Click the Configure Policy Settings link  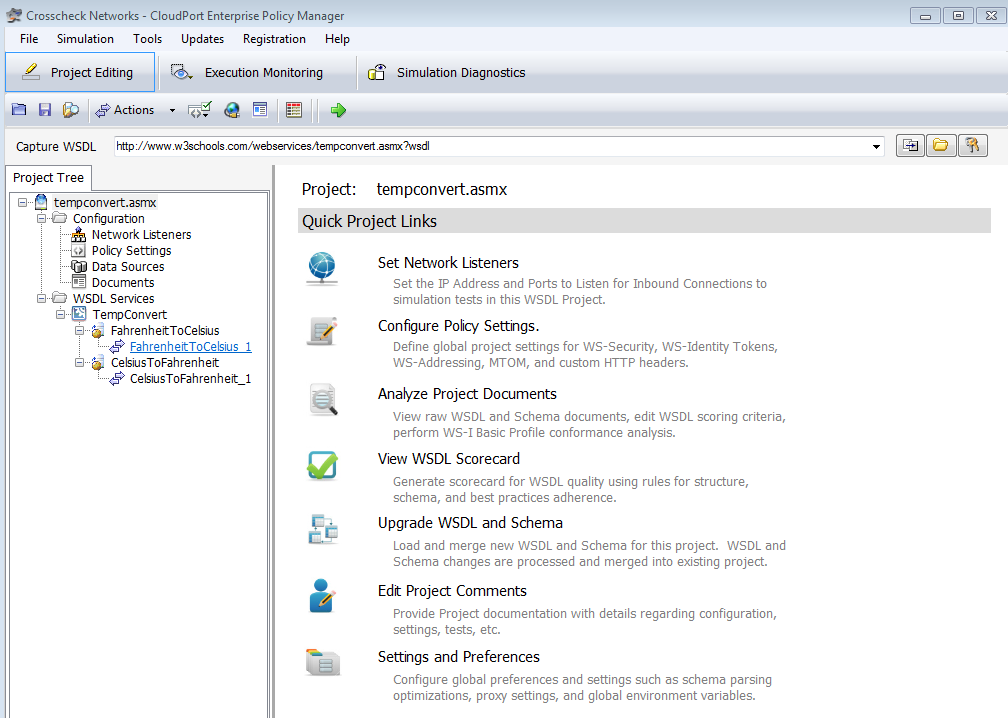coord(458,326)
